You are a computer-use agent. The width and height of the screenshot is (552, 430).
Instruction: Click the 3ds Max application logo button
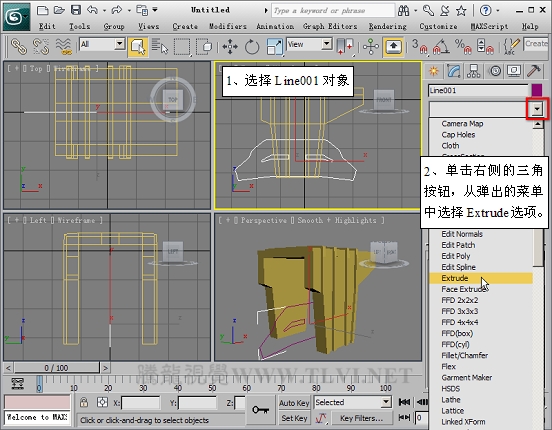pyautogui.click(x=17, y=16)
